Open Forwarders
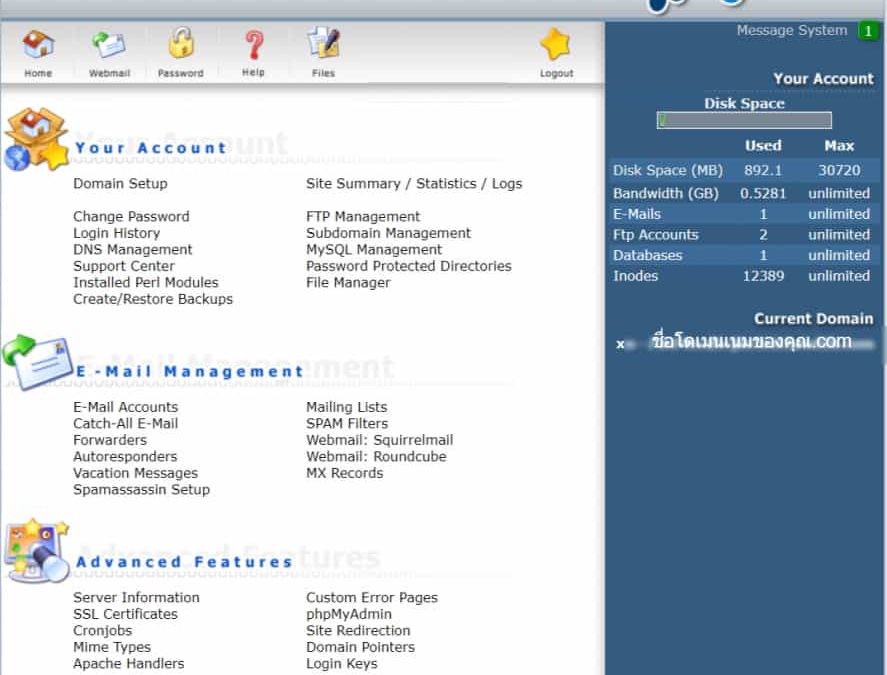The image size is (887, 675). click(x=110, y=440)
